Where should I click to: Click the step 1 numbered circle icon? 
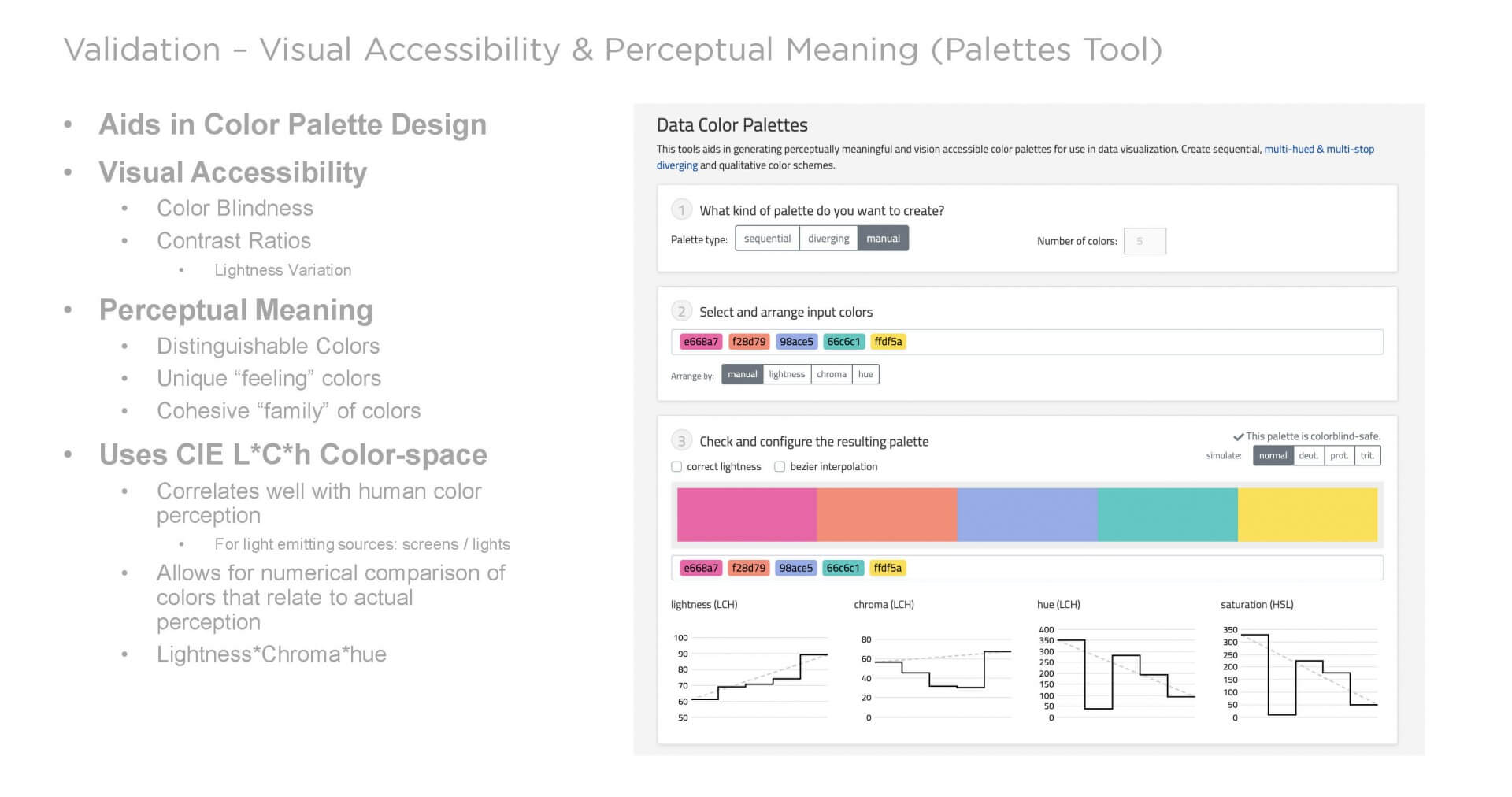(680, 210)
